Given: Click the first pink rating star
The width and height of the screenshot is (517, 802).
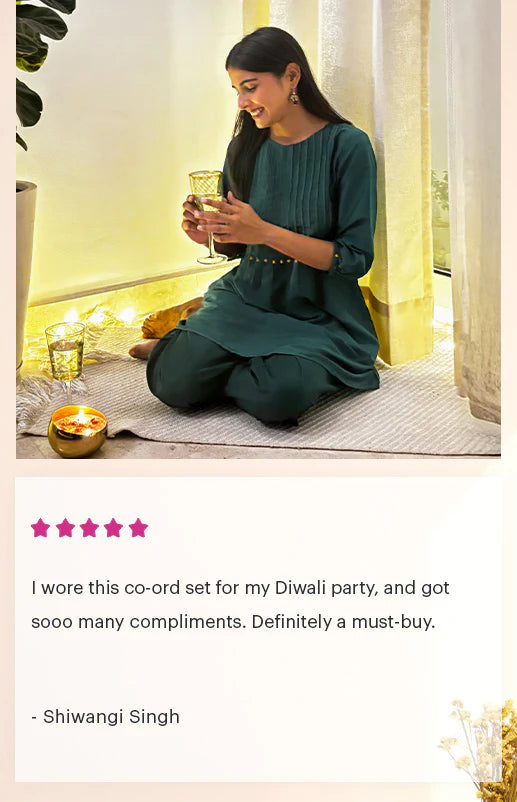Looking at the screenshot, I should (40, 528).
